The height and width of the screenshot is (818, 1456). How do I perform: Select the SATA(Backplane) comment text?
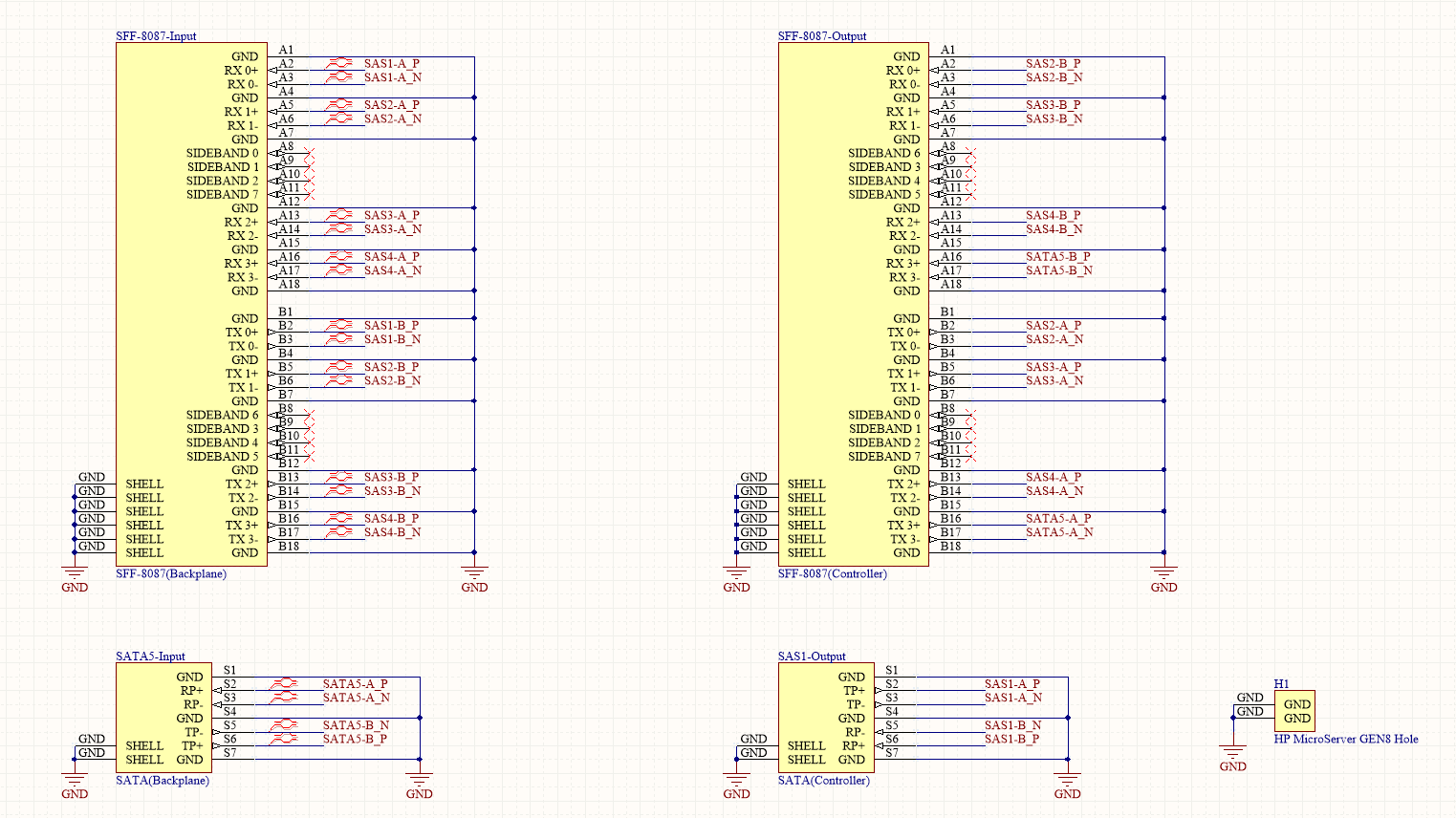(163, 781)
